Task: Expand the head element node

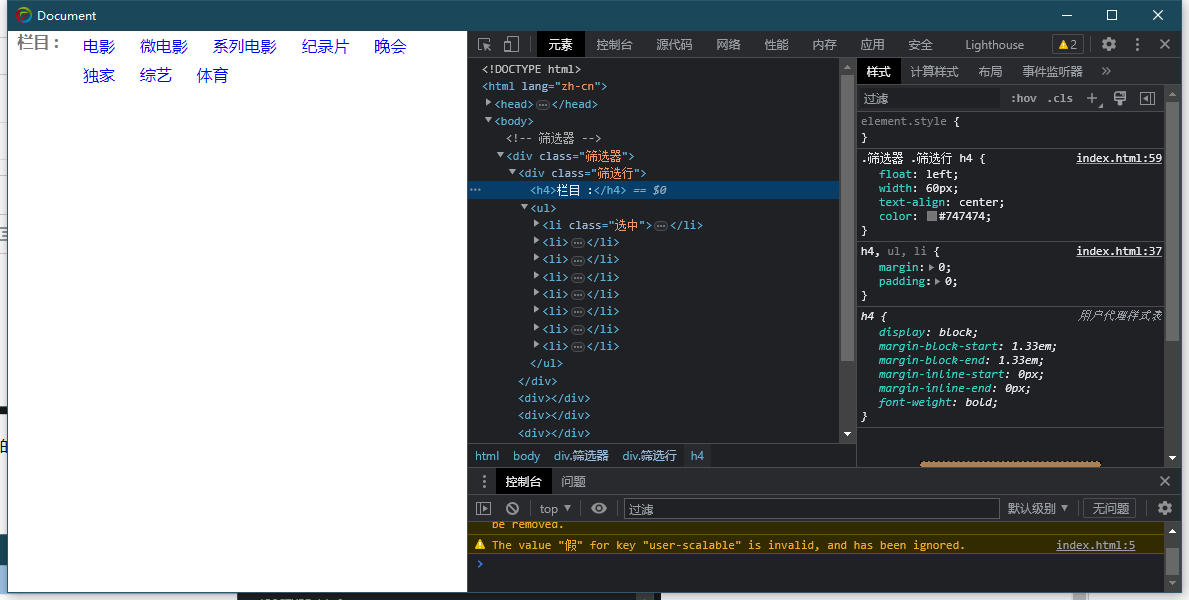Action: pos(488,103)
